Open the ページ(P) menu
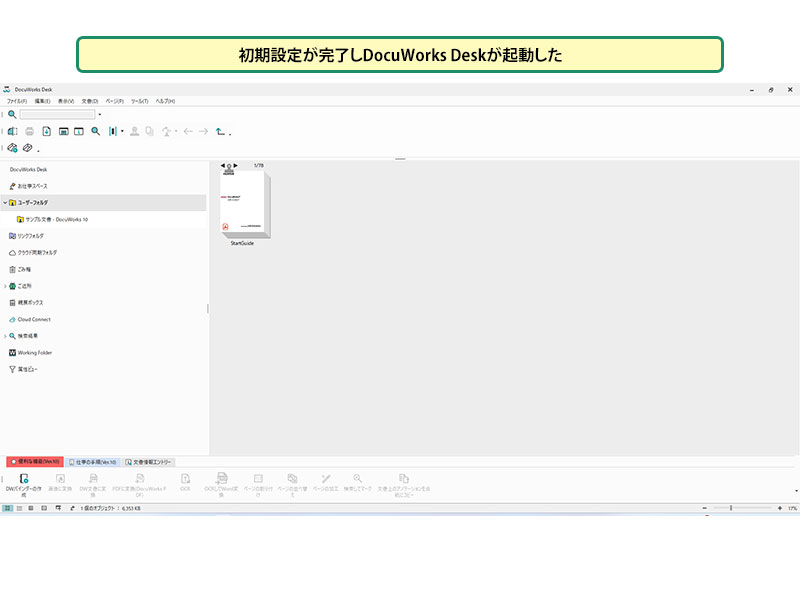This screenshot has width=800, height=600. click(x=115, y=101)
